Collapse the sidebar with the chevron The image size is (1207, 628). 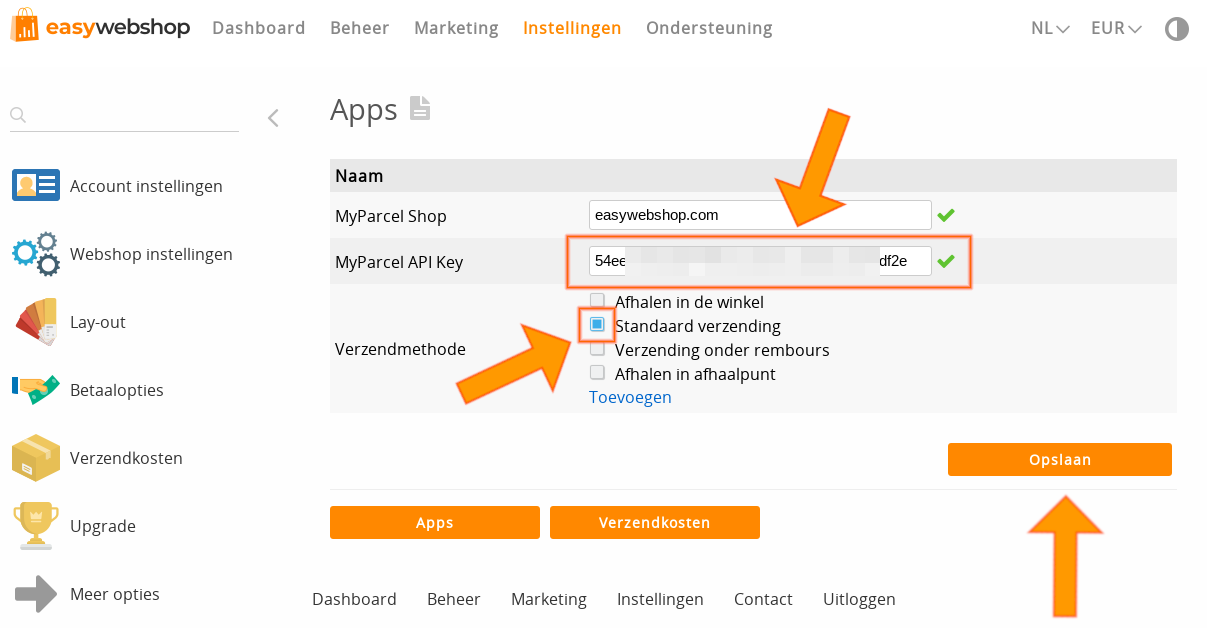pos(273,117)
